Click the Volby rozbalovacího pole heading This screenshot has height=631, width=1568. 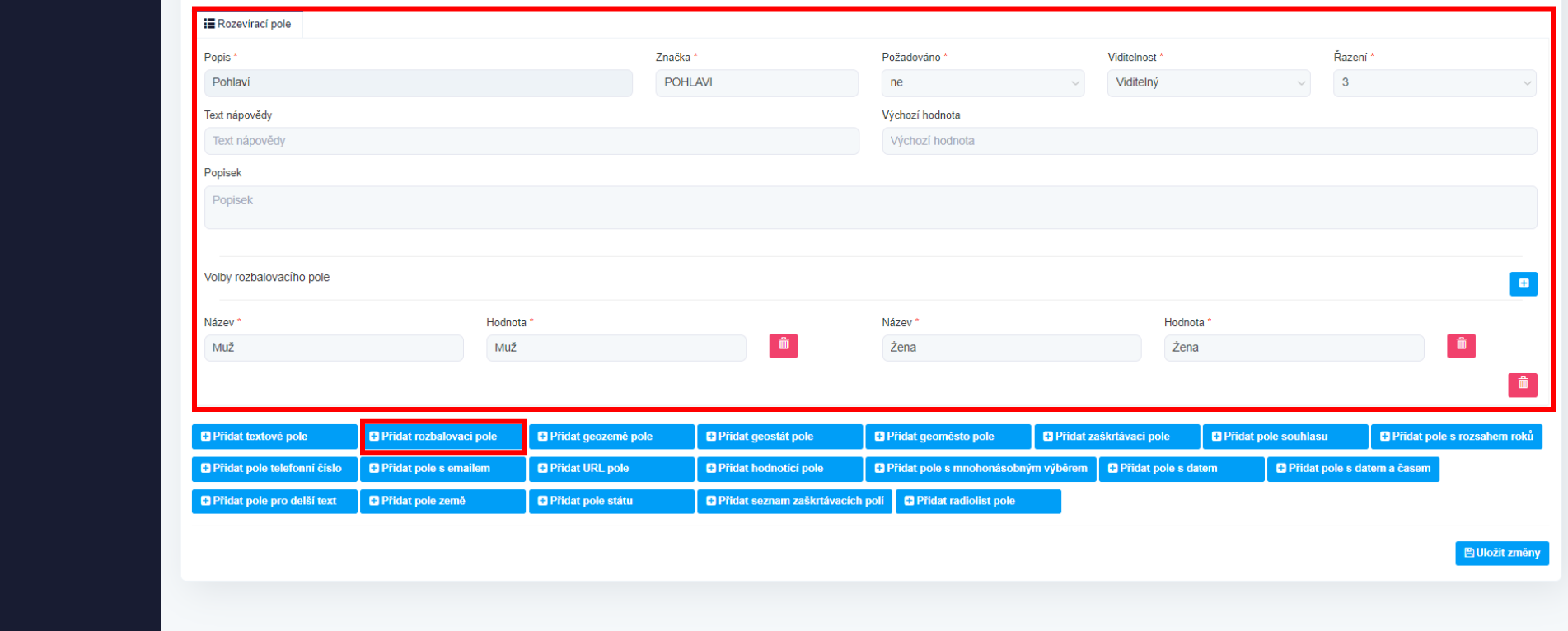click(x=267, y=278)
